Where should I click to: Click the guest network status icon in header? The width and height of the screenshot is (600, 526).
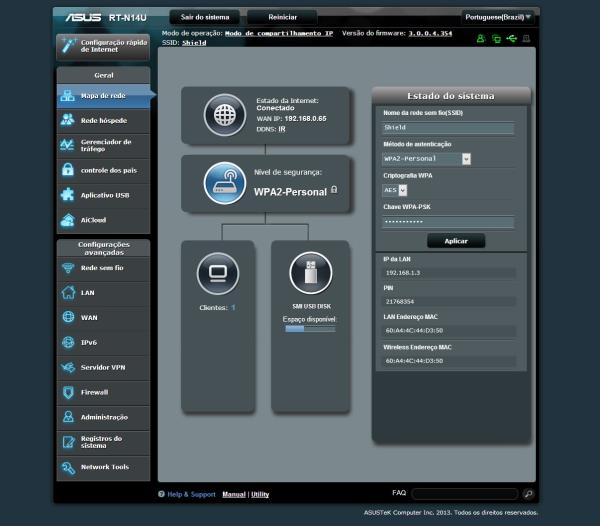click(481, 38)
